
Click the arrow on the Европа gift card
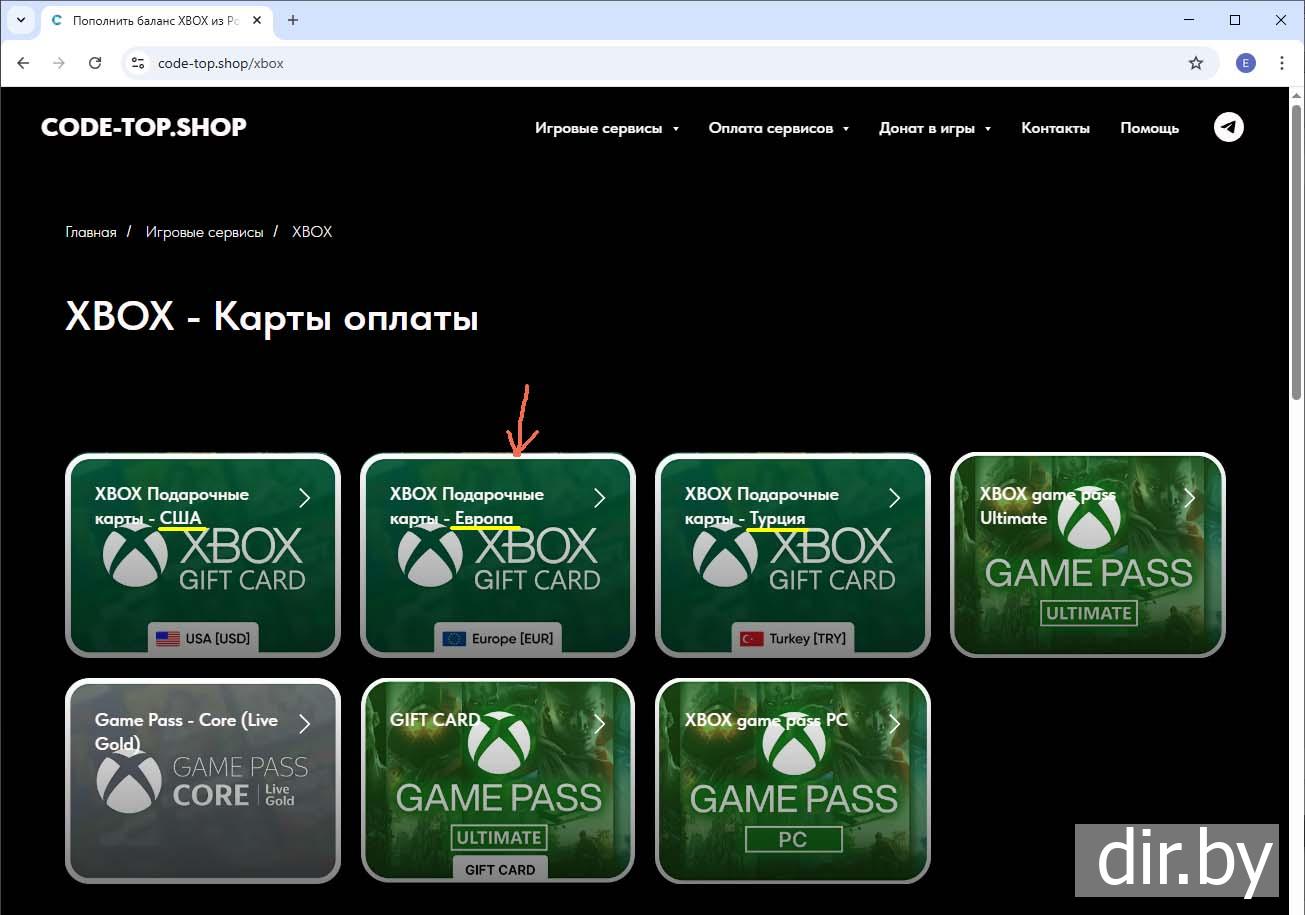click(x=600, y=497)
